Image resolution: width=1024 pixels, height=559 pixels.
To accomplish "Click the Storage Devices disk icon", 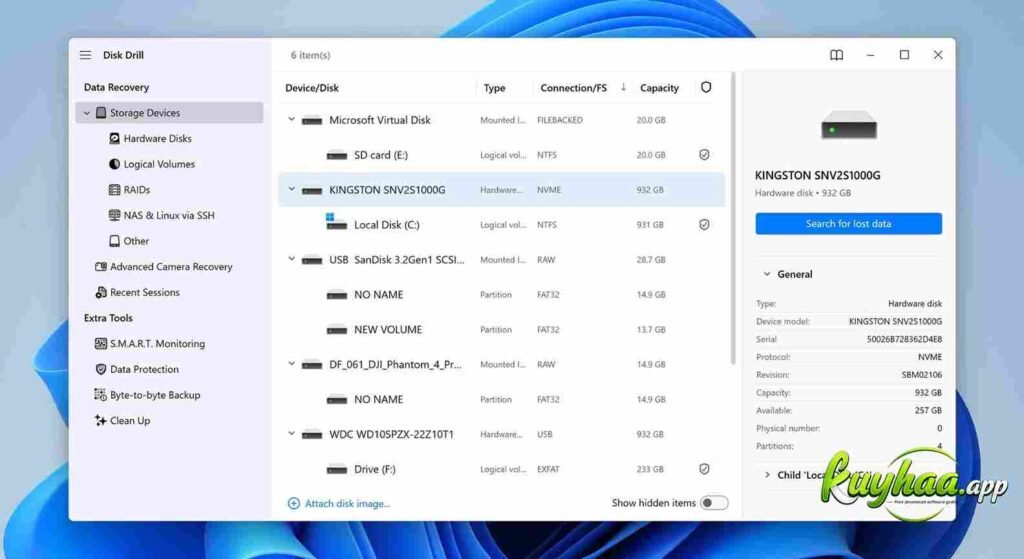I will click(101, 112).
